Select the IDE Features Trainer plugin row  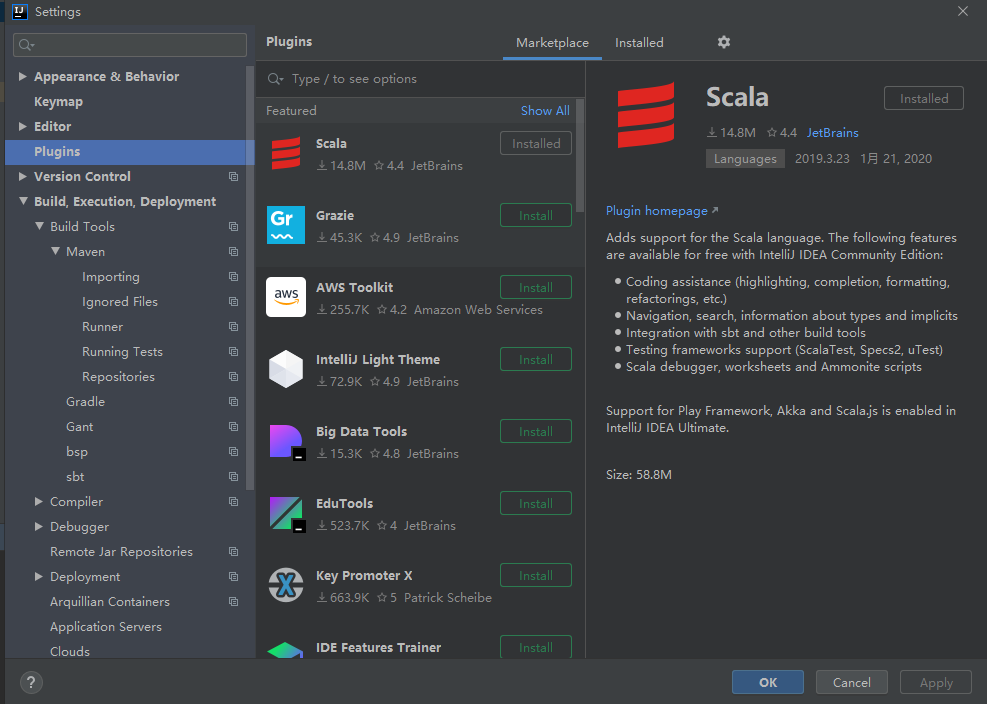pyautogui.click(x=416, y=645)
